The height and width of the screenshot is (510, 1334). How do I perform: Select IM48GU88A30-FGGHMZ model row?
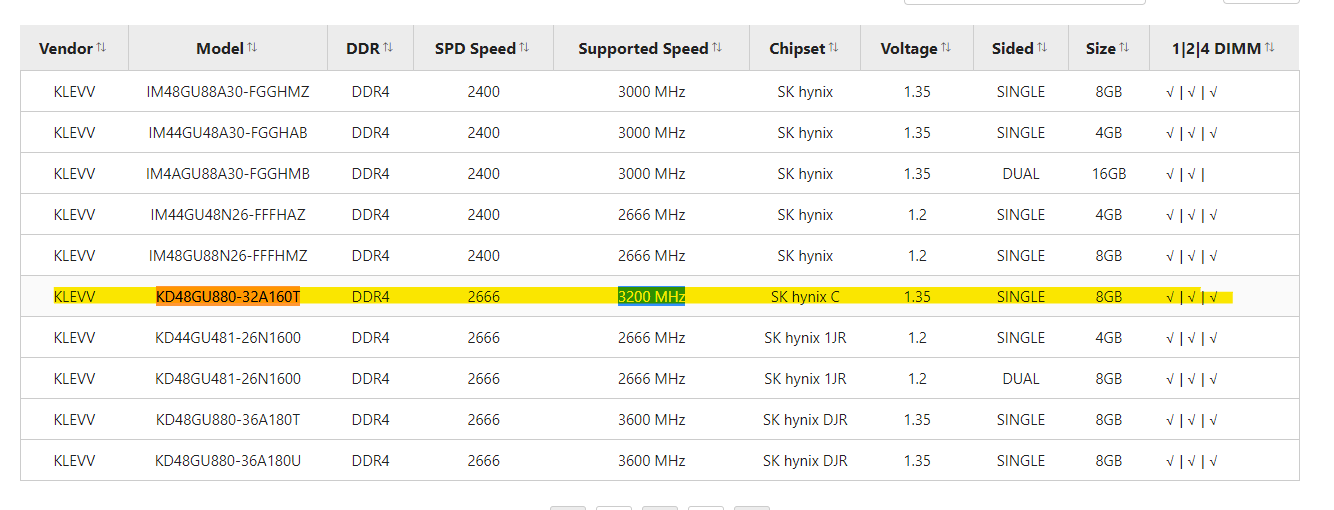(660, 92)
